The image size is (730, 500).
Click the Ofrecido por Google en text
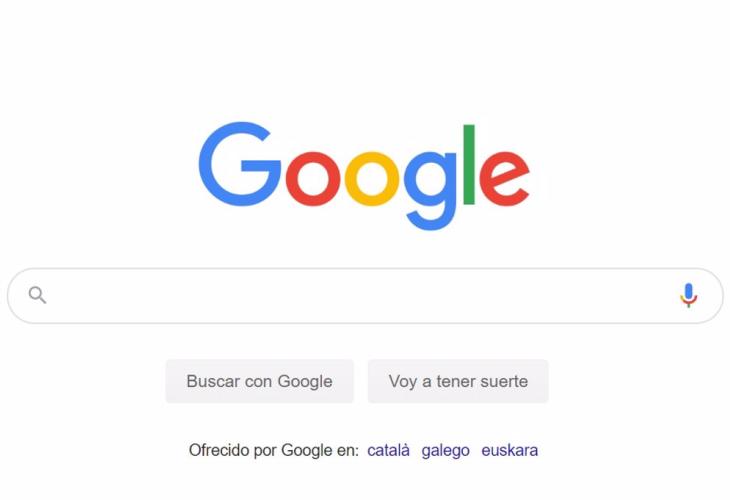coord(274,450)
